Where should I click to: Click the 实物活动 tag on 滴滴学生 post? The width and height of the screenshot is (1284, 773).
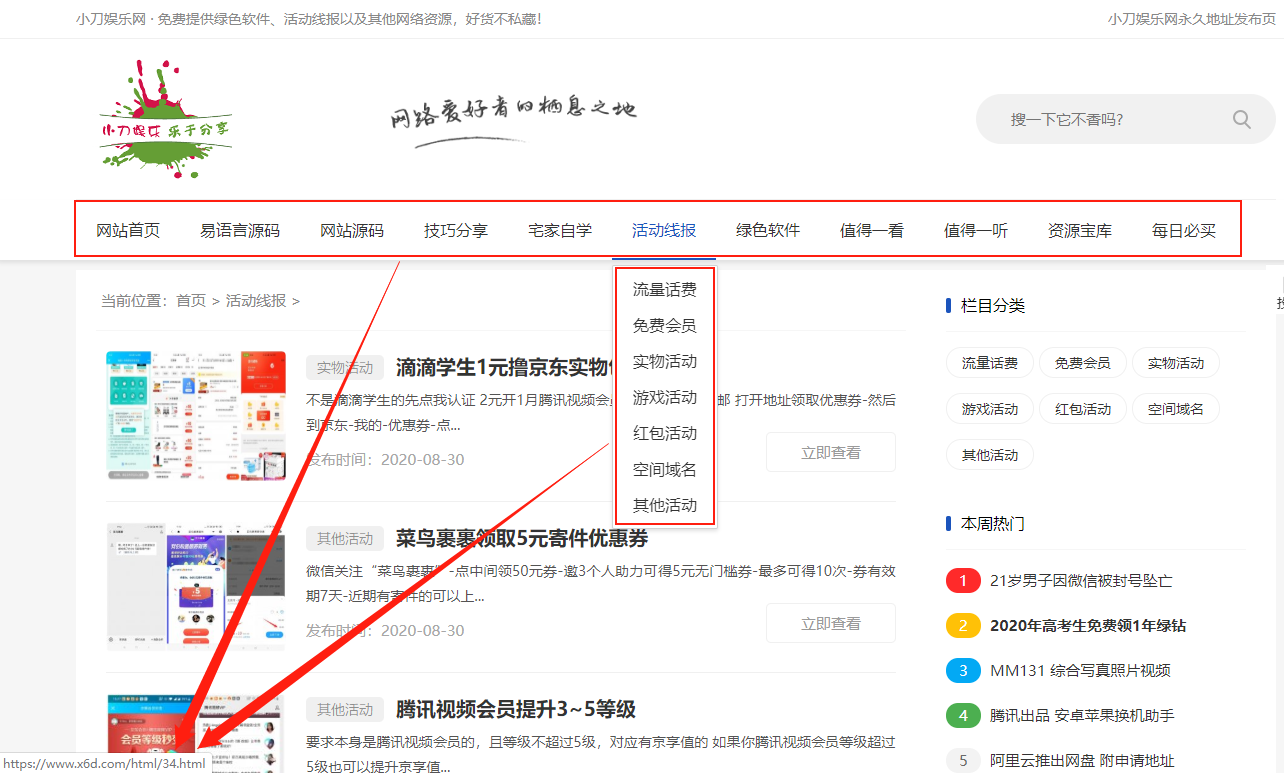(x=345, y=368)
